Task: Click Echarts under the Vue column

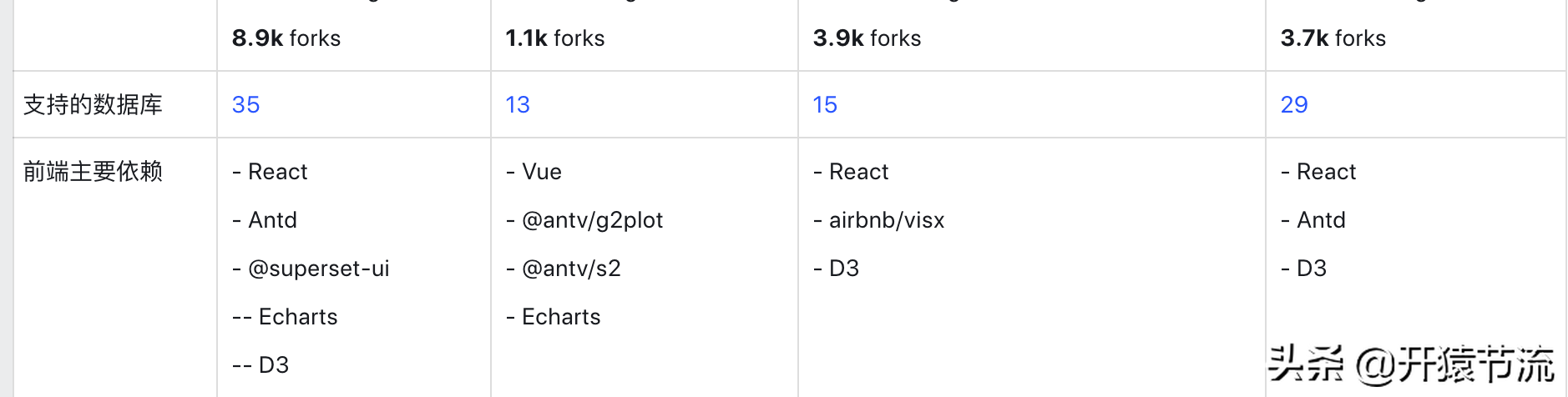Action: tap(560, 317)
